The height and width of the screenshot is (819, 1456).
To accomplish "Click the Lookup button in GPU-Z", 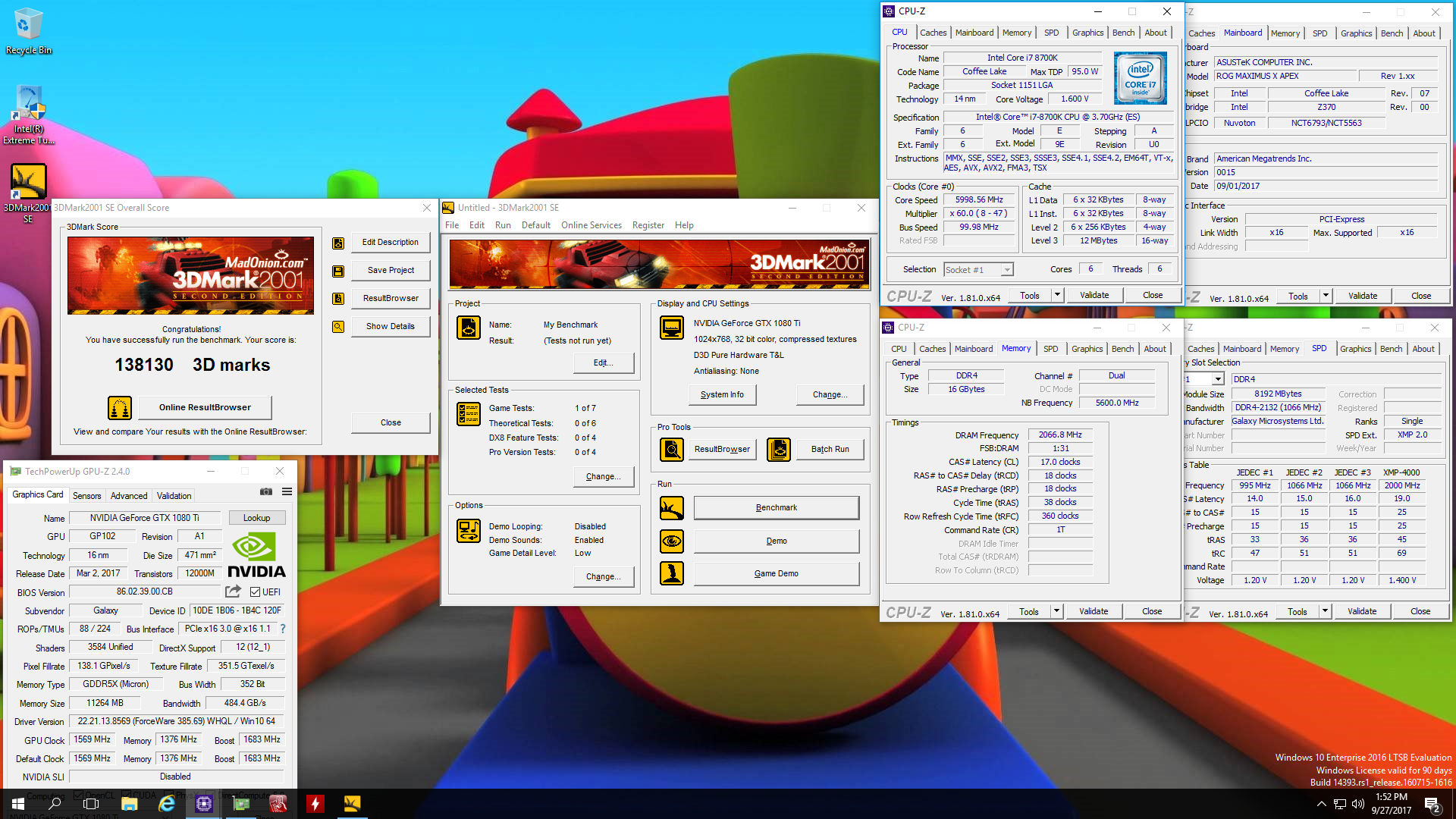I will click(x=256, y=518).
